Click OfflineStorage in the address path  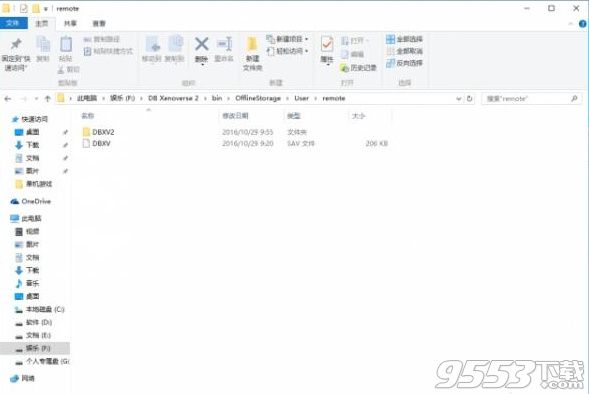point(258,98)
